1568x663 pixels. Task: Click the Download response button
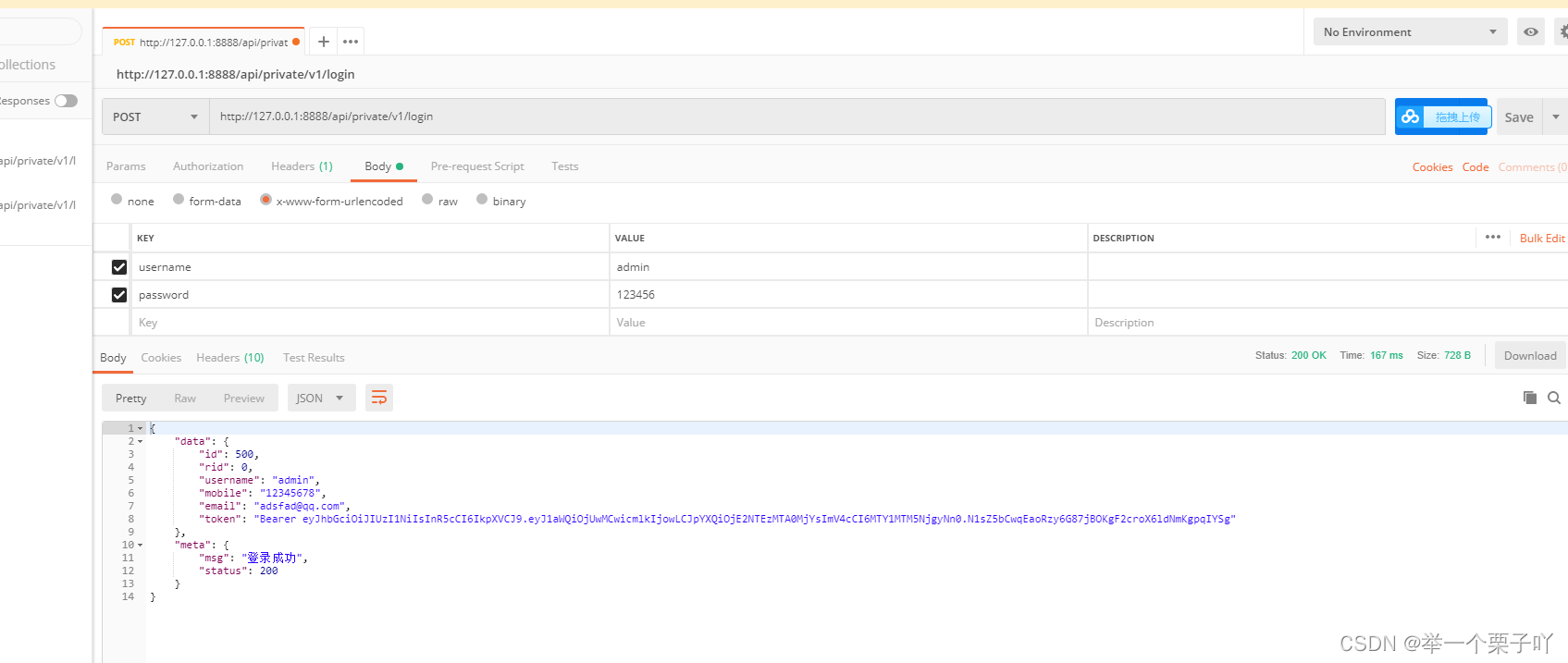tap(1530, 356)
